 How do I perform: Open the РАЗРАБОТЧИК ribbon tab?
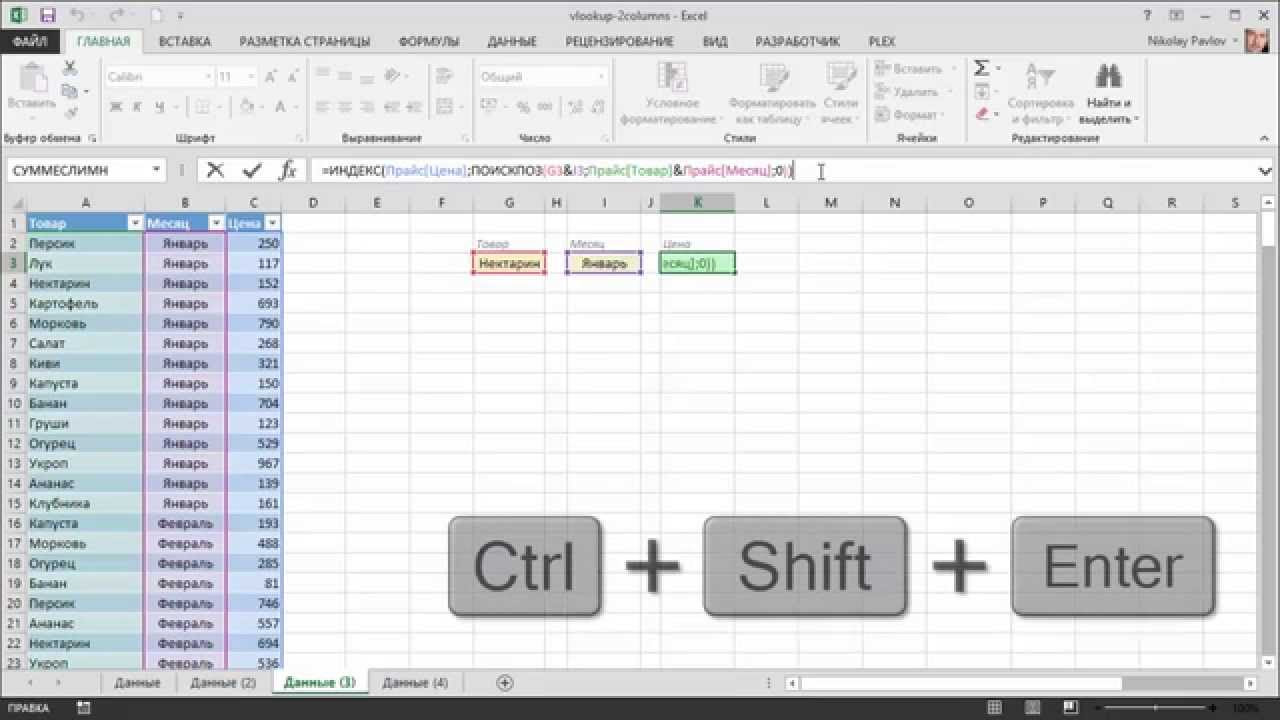pos(797,41)
